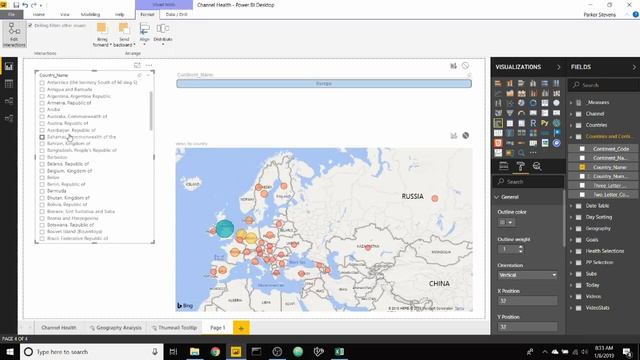Select the Europe continent slicer button
This screenshot has width=640, height=360.
324,84
